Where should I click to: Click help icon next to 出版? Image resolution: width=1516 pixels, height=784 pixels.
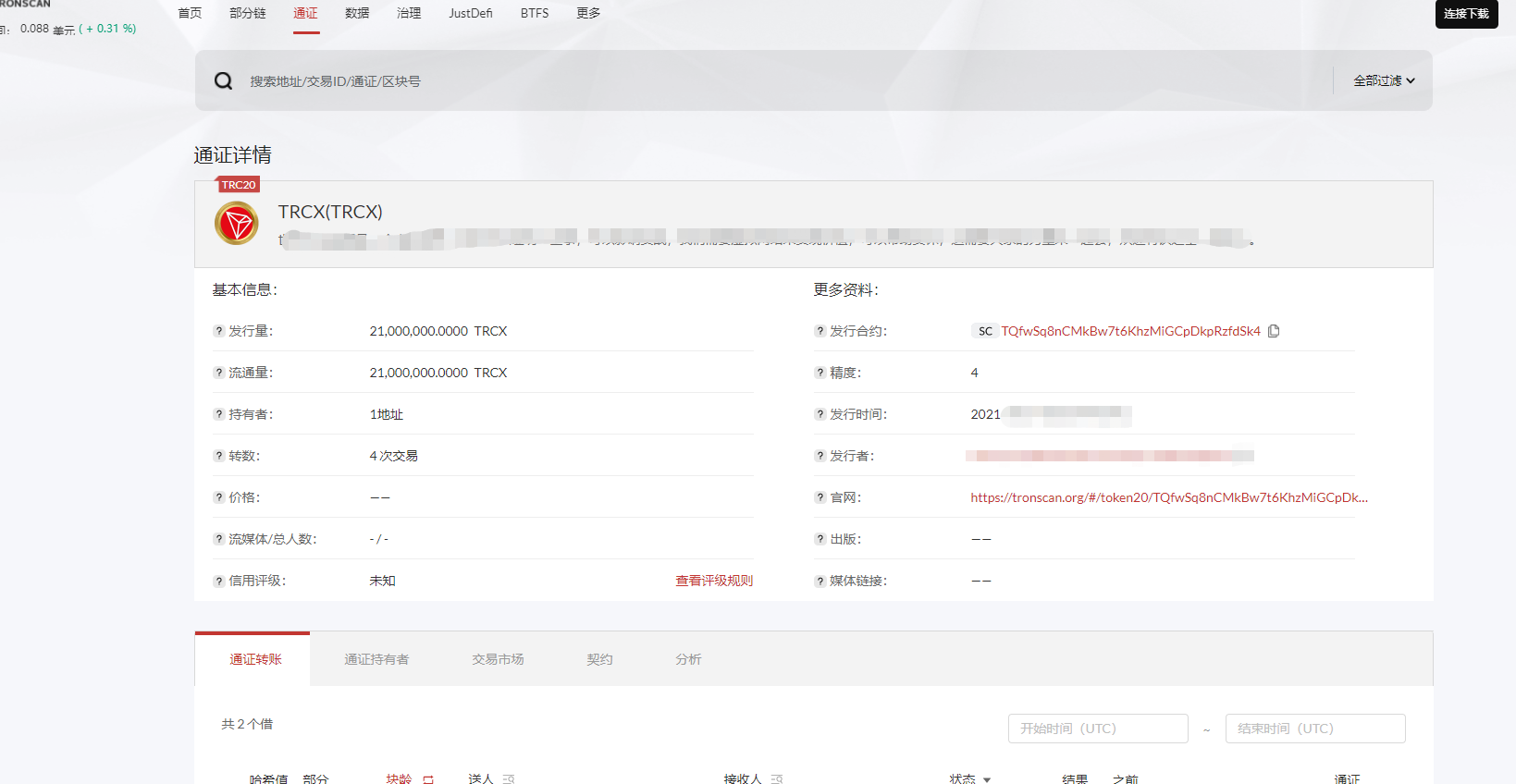point(820,539)
